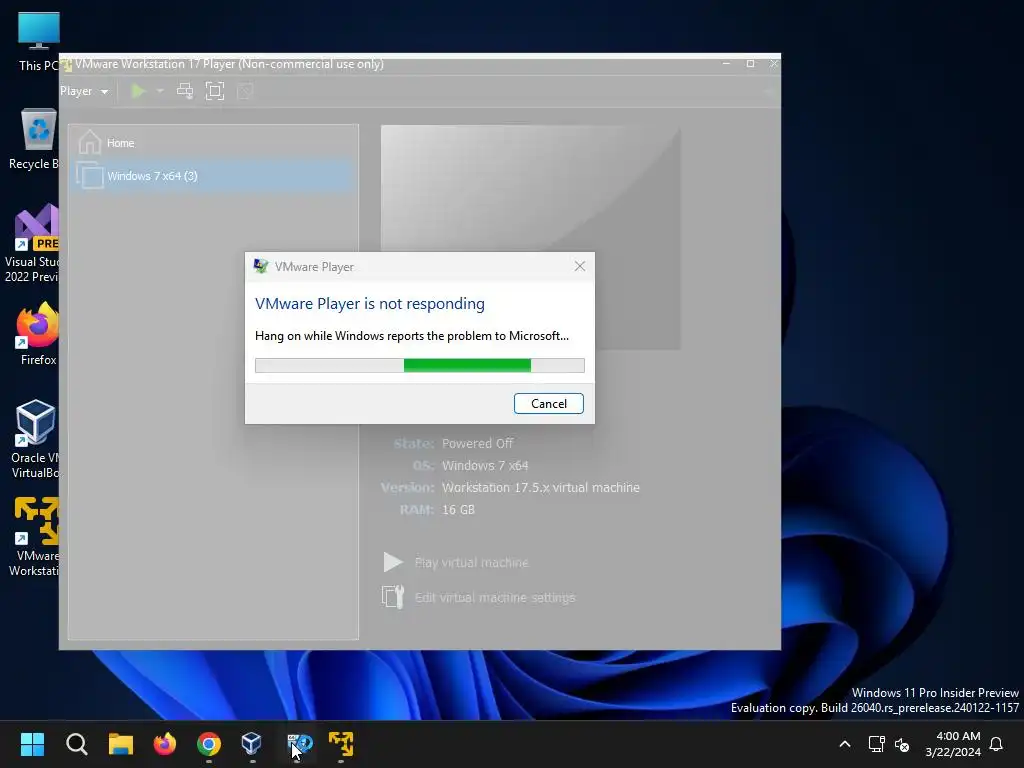Click the play triangle icon beside Play virtual machine

pyautogui.click(x=392, y=562)
